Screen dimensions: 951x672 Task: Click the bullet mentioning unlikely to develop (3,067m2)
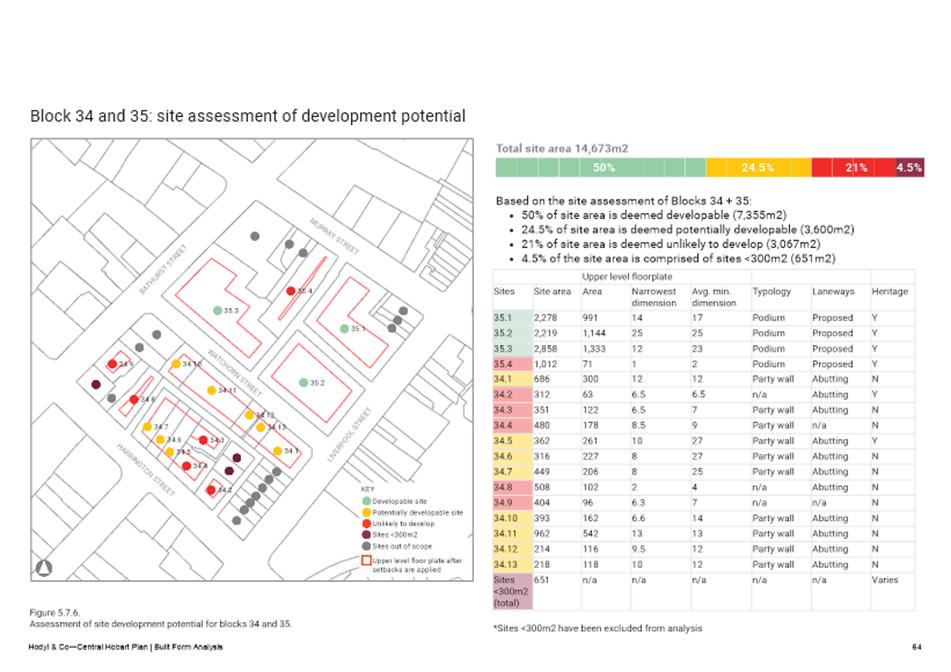click(x=671, y=244)
